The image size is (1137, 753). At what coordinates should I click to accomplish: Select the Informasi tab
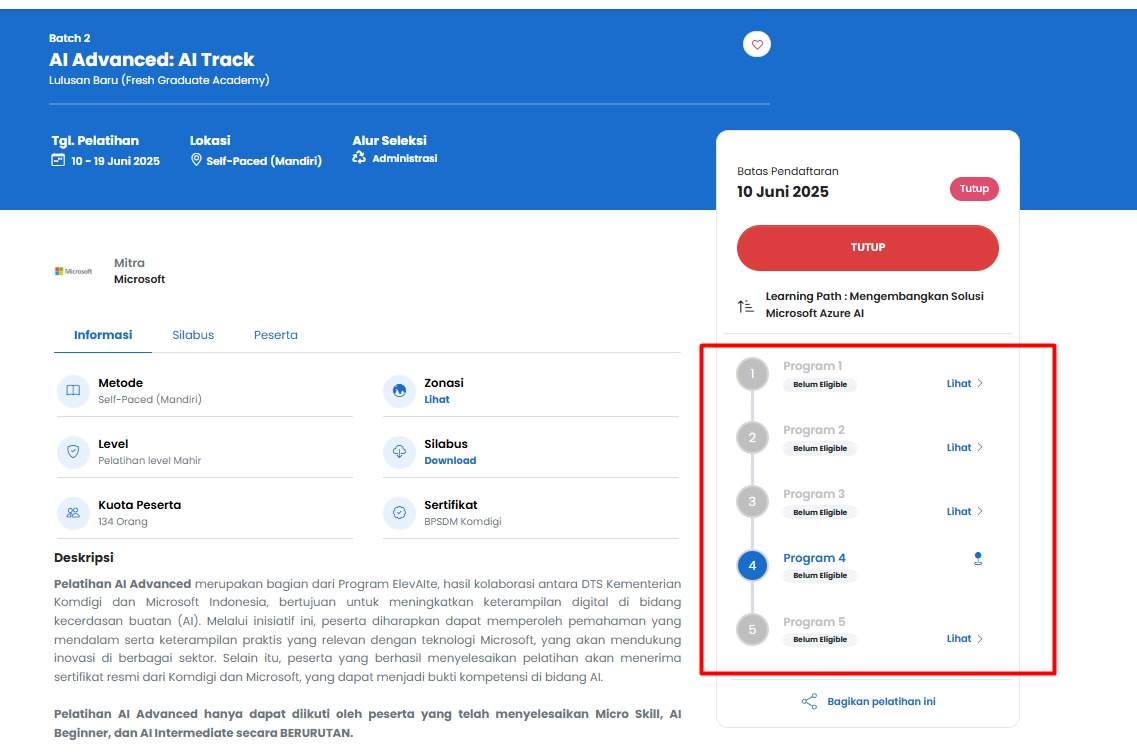[x=103, y=335]
